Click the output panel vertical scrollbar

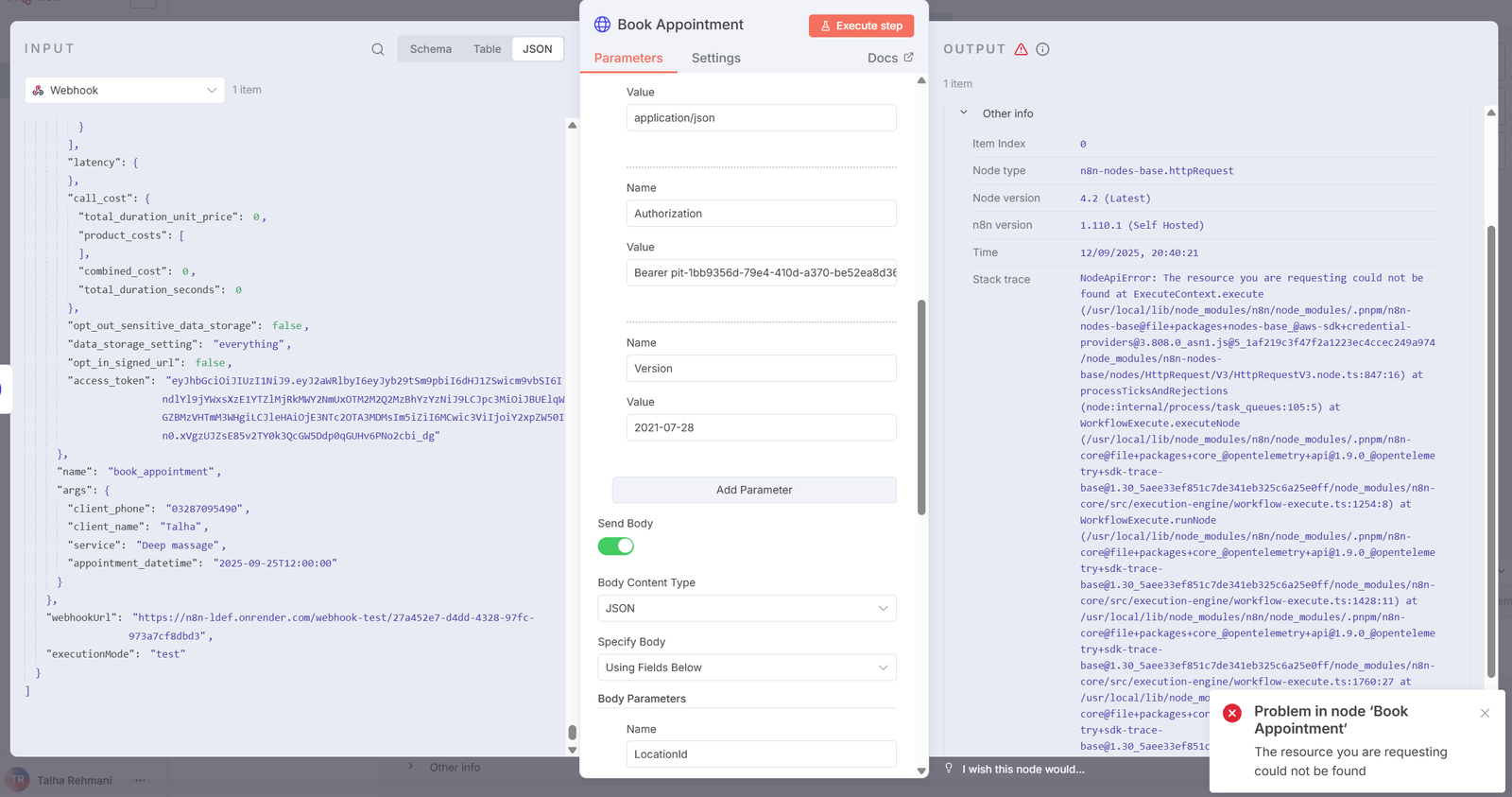[1491, 452]
